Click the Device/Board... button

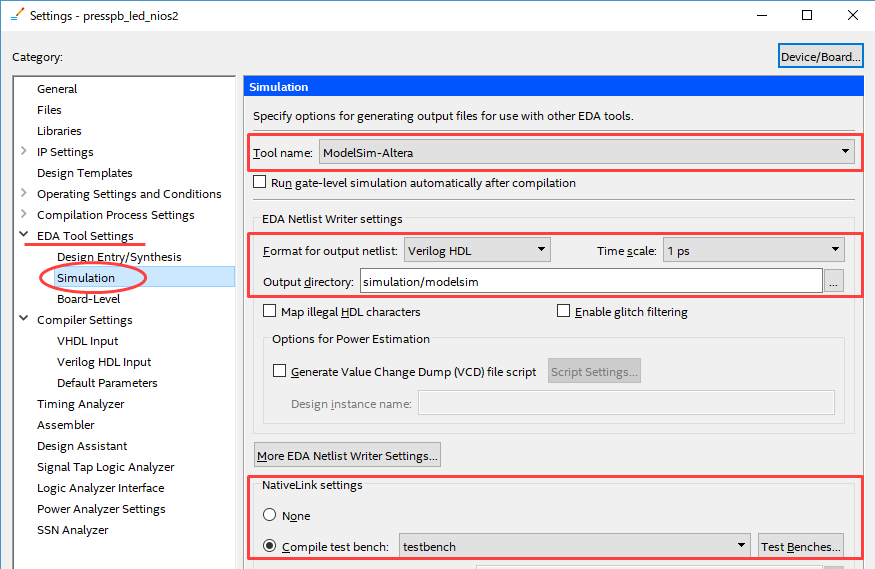click(x=820, y=56)
